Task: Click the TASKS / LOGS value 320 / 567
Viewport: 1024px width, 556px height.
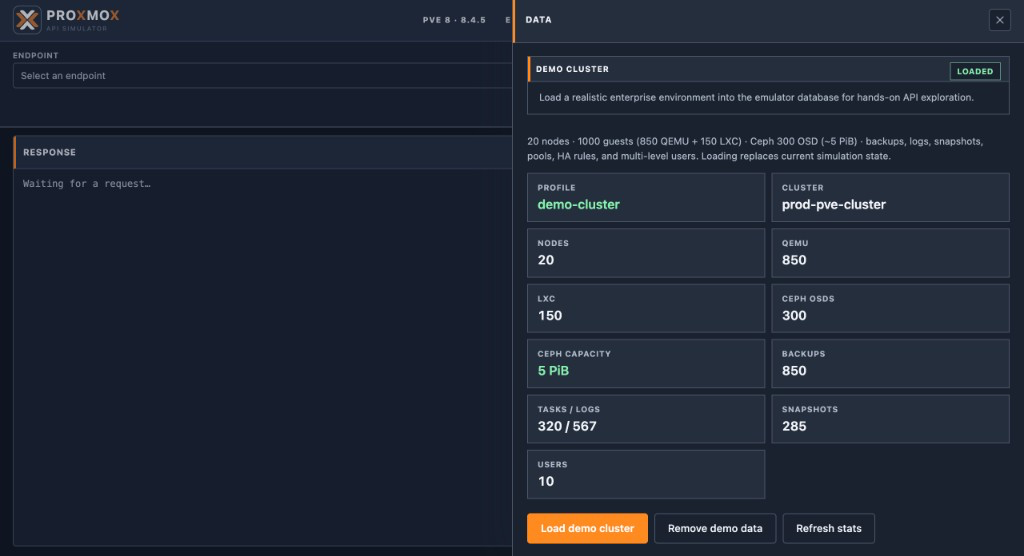Action: (566, 427)
